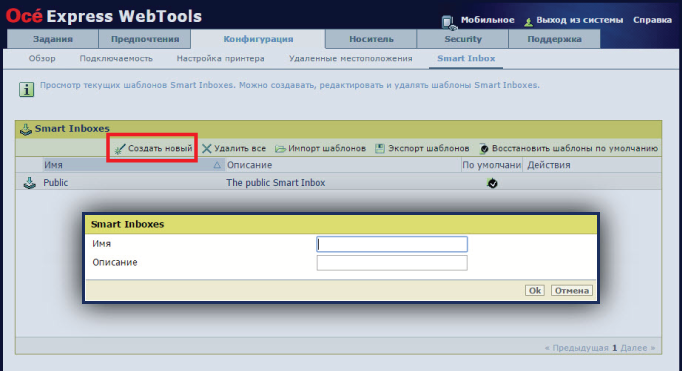Open the Задания tab
682x371 pixels.
point(53,39)
